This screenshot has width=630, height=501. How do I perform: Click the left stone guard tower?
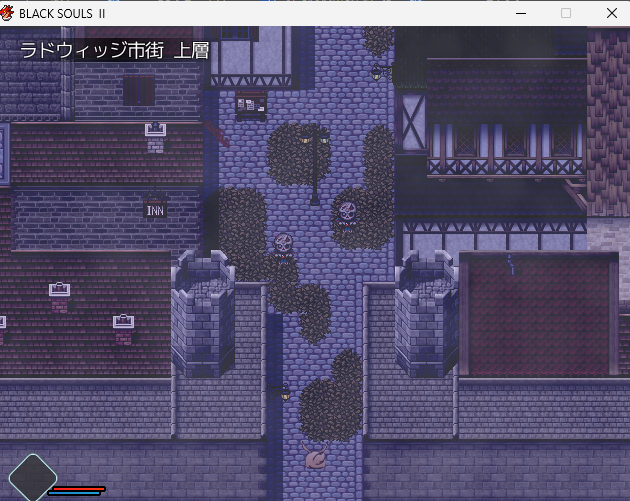203,314
